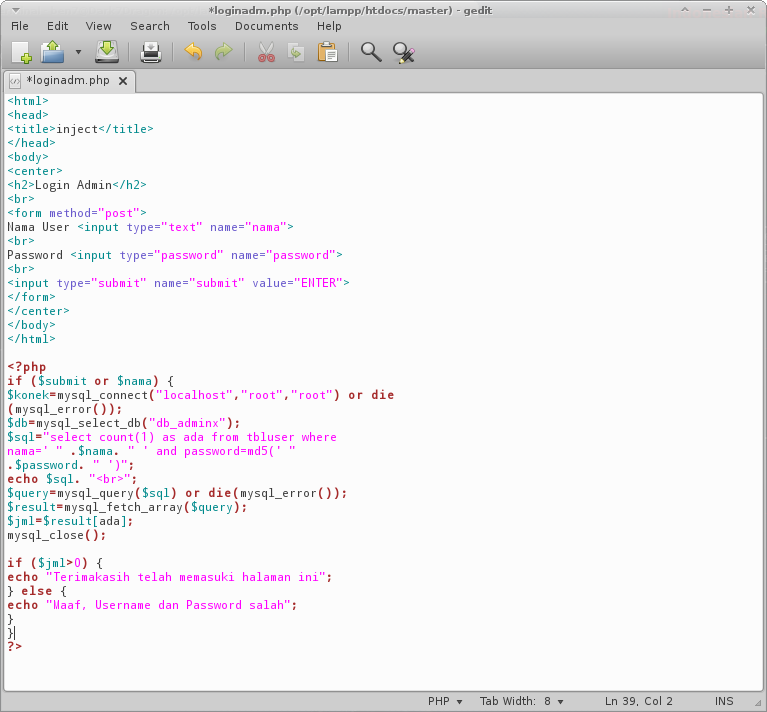Print the document via printer icon
This screenshot has height=712, width=767.
click(150, 52)
